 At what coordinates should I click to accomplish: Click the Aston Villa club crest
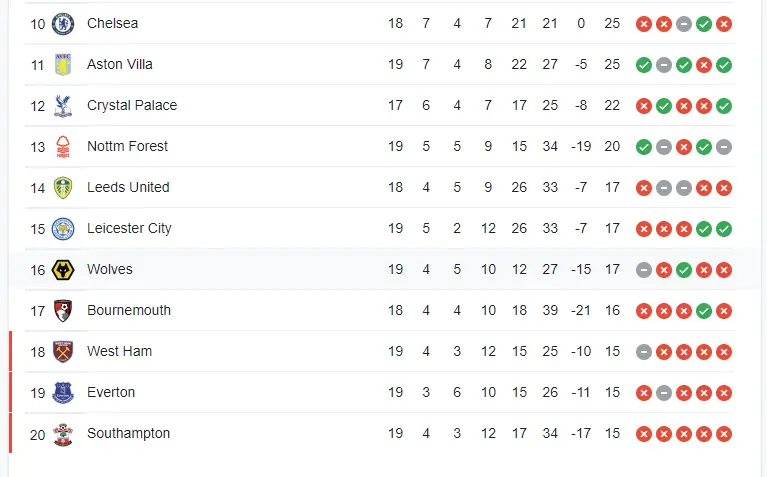(x=63, y=64)
